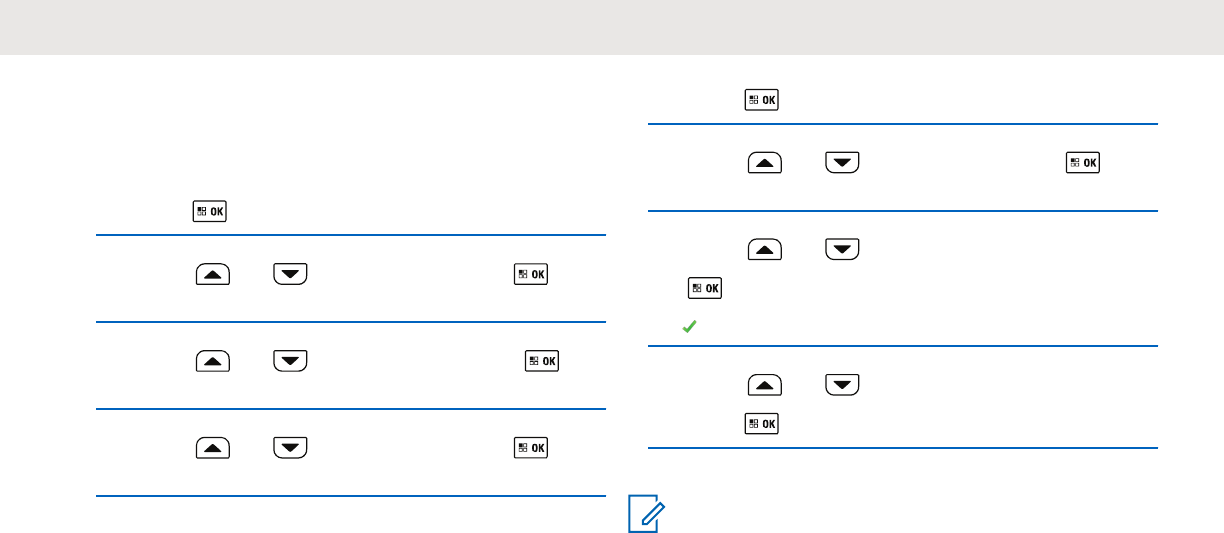
Task: Choose the down arrow in the left column's middle arrow row
Action: (x=289, y=360)
